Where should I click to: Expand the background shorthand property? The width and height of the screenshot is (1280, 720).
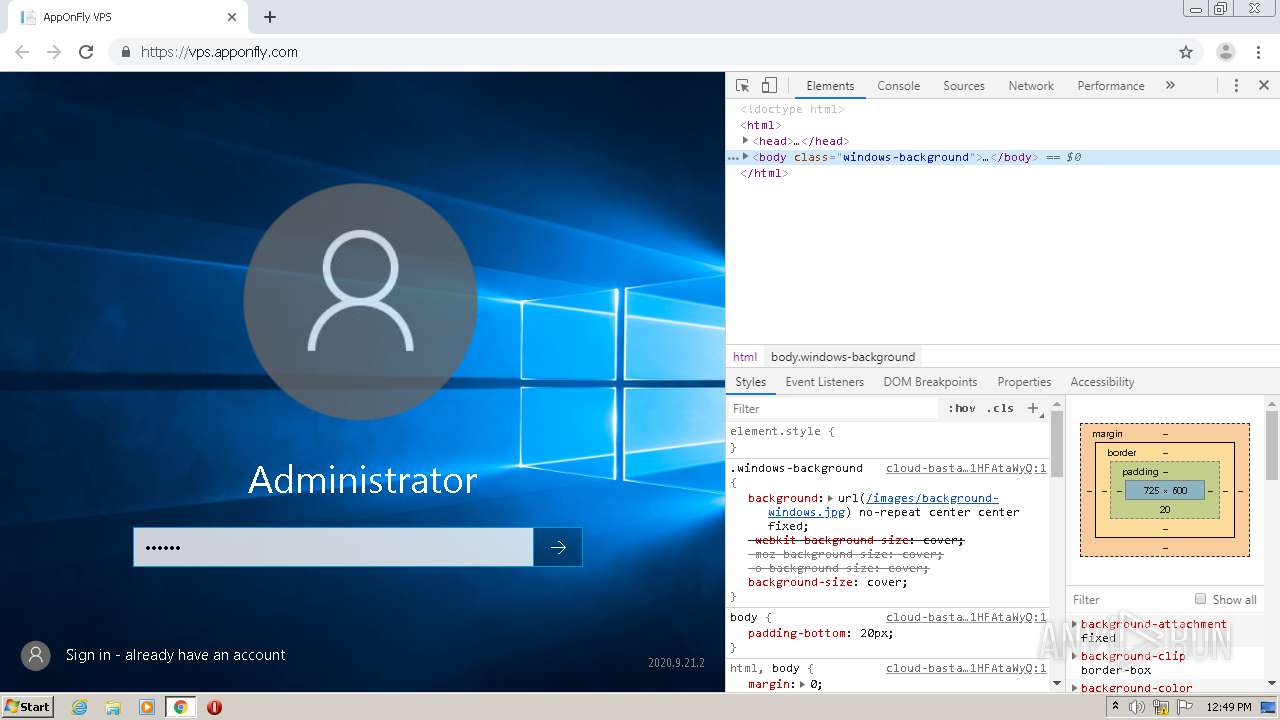[x=830, y=498]
